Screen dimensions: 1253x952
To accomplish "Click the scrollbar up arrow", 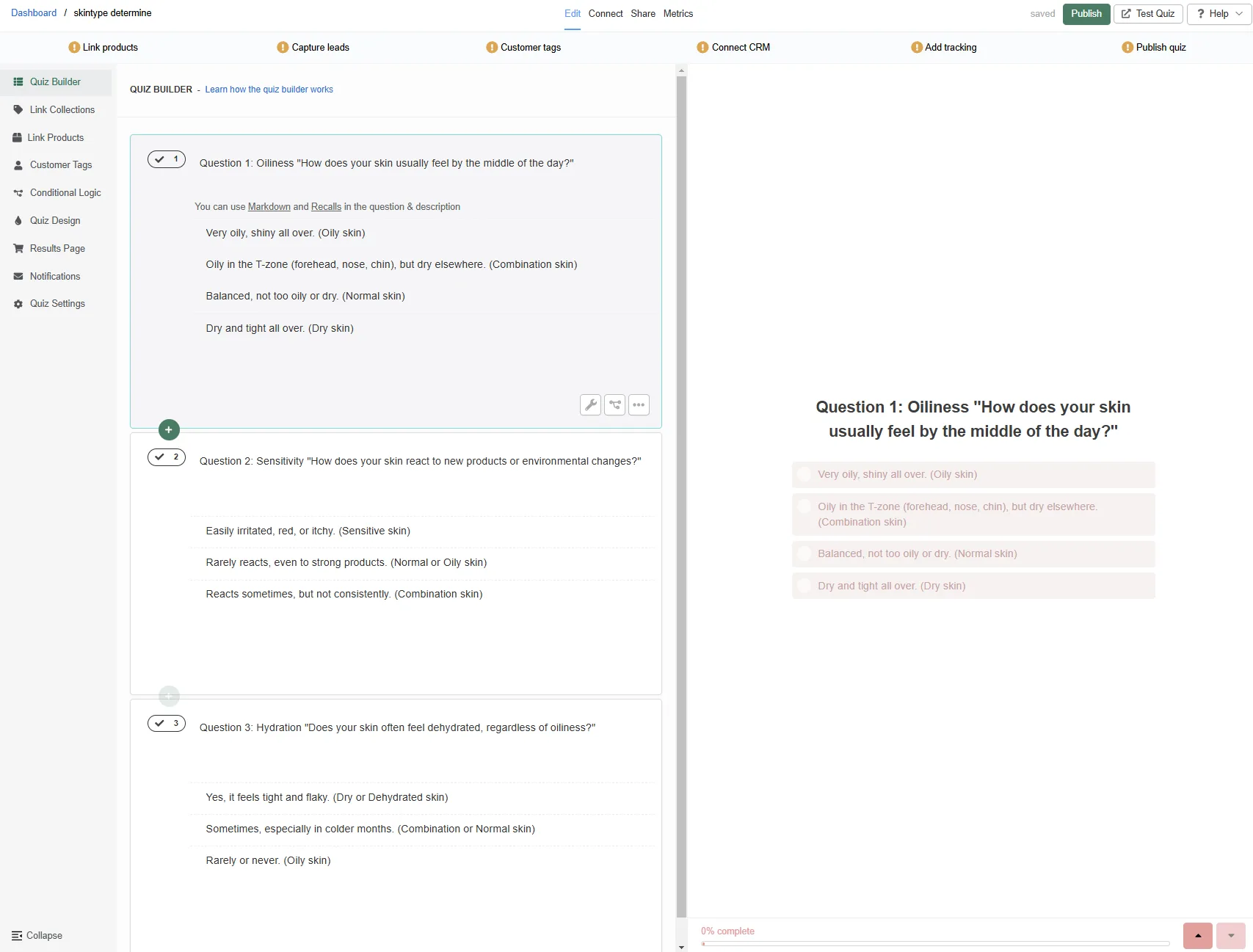I will tap(681, 71).
